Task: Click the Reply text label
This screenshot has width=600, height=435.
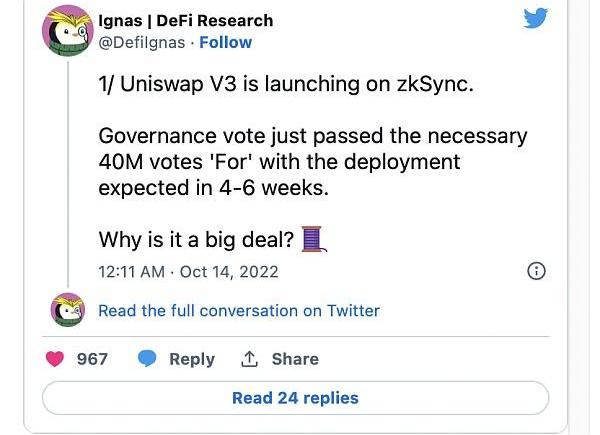Action: point(192,359)
